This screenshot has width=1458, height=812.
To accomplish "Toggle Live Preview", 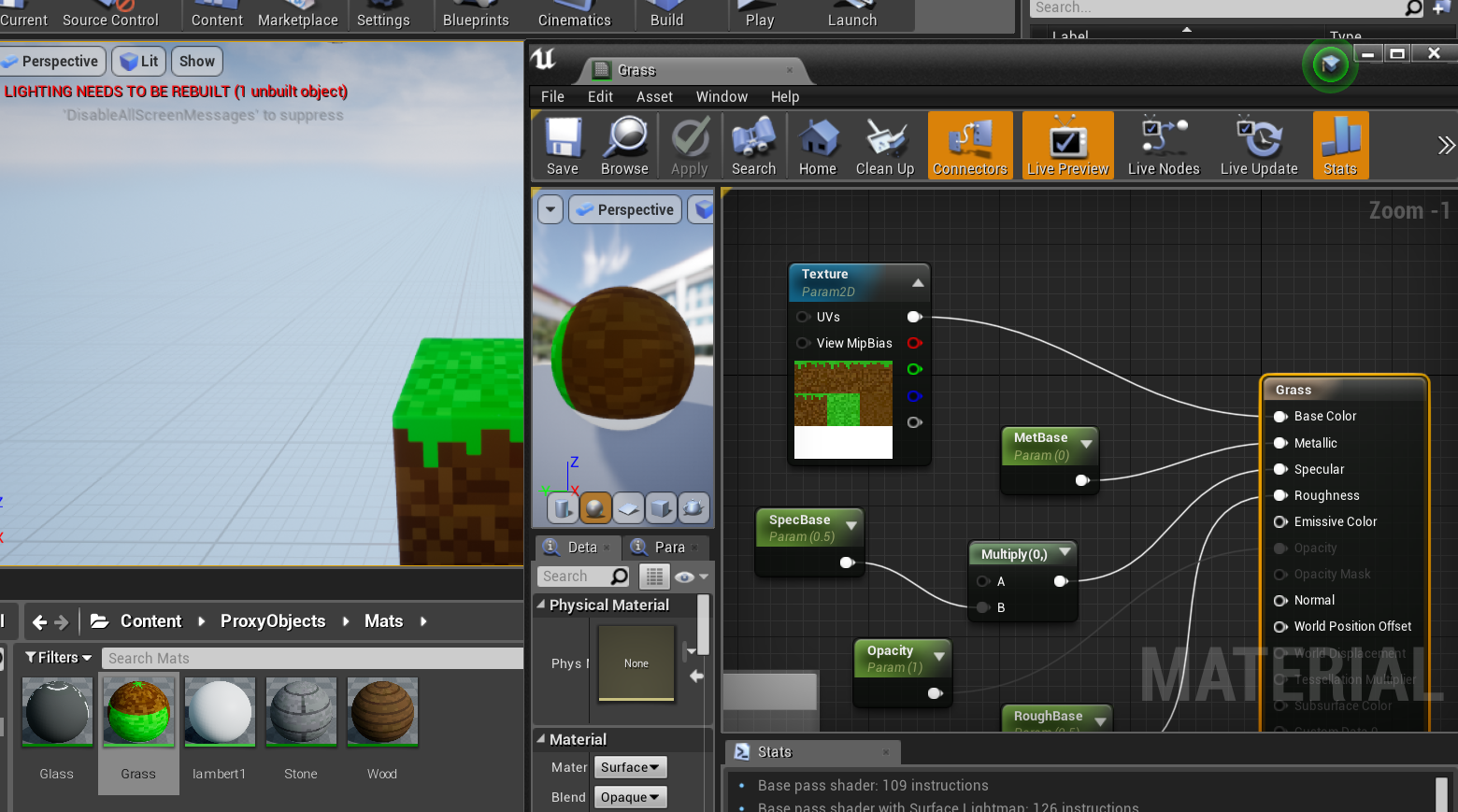I will pyautogui.click(x=1068, y=146).
